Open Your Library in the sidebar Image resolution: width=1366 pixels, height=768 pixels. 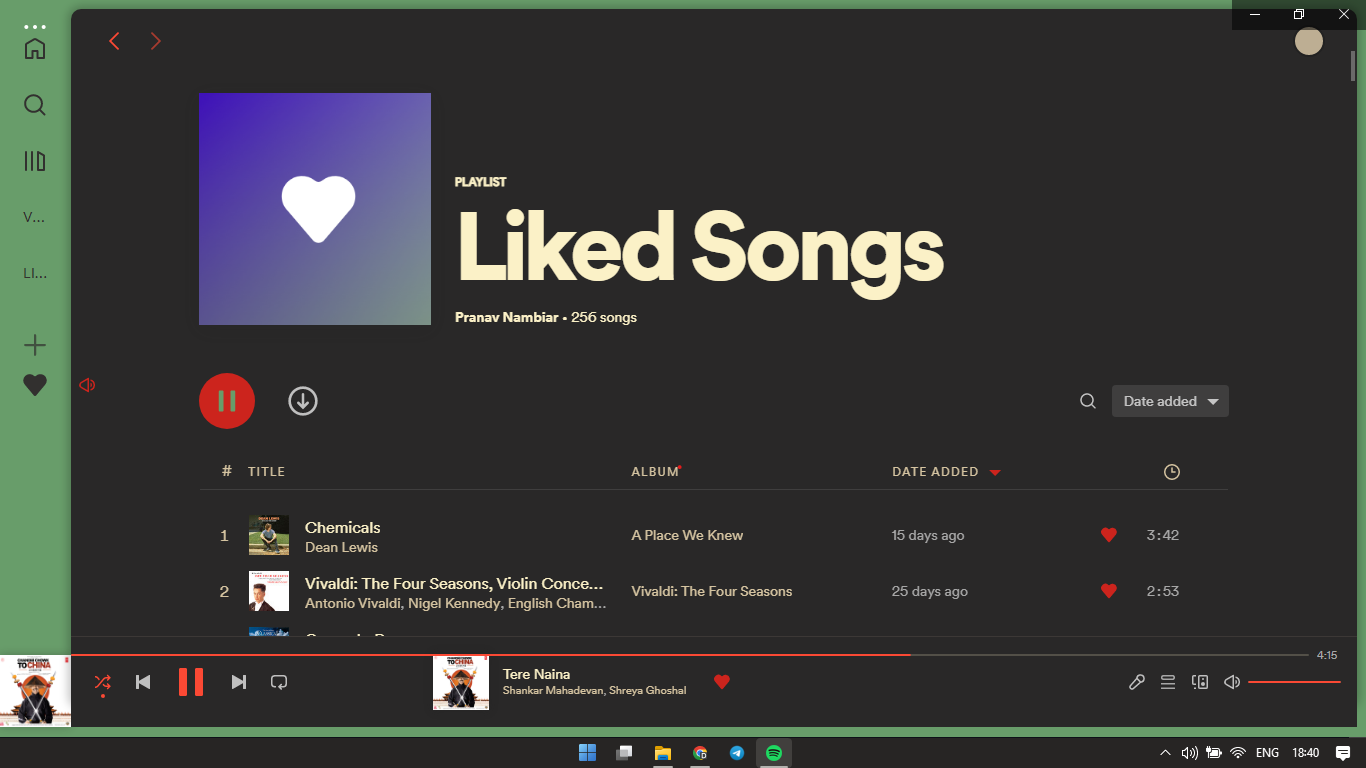pos(34,160)
